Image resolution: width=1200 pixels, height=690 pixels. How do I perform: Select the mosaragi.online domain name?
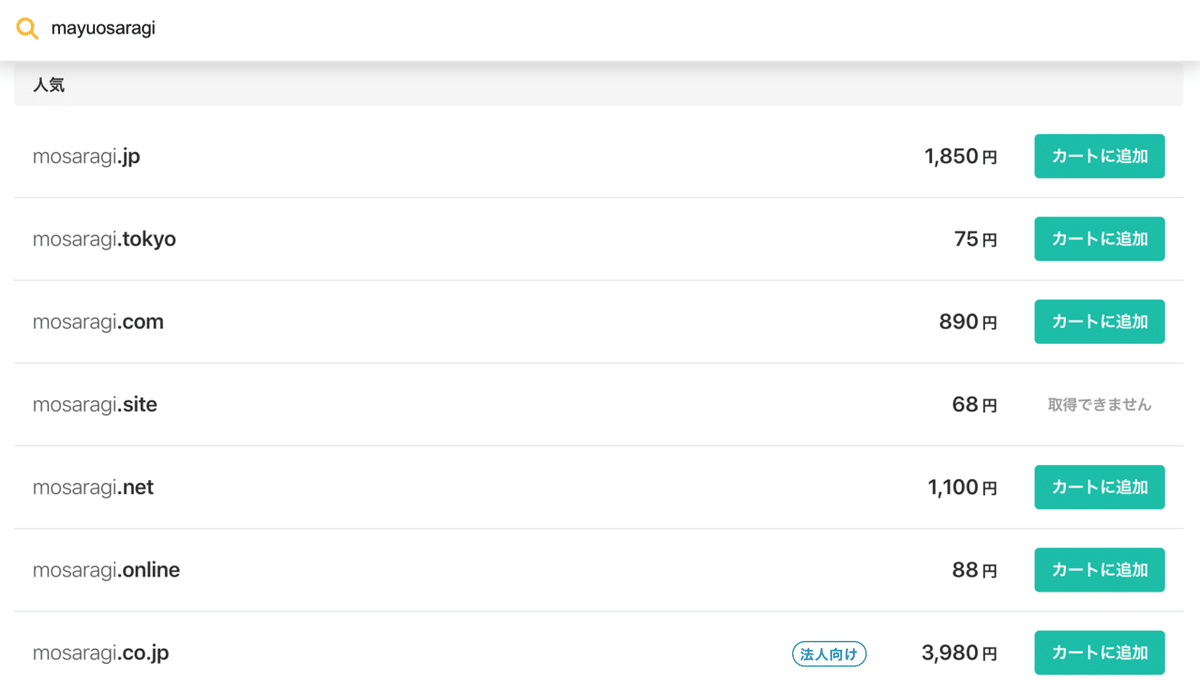[106, 571]
